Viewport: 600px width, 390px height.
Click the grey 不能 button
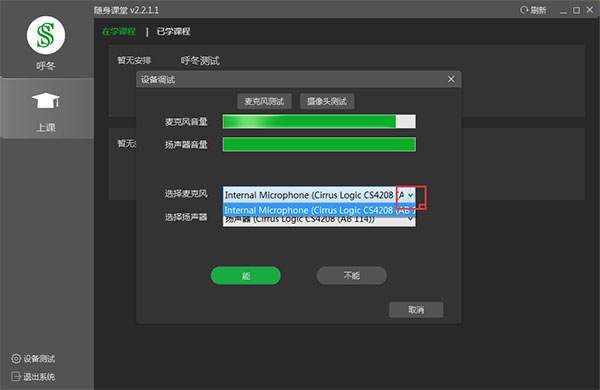click(x=352, y=276)
